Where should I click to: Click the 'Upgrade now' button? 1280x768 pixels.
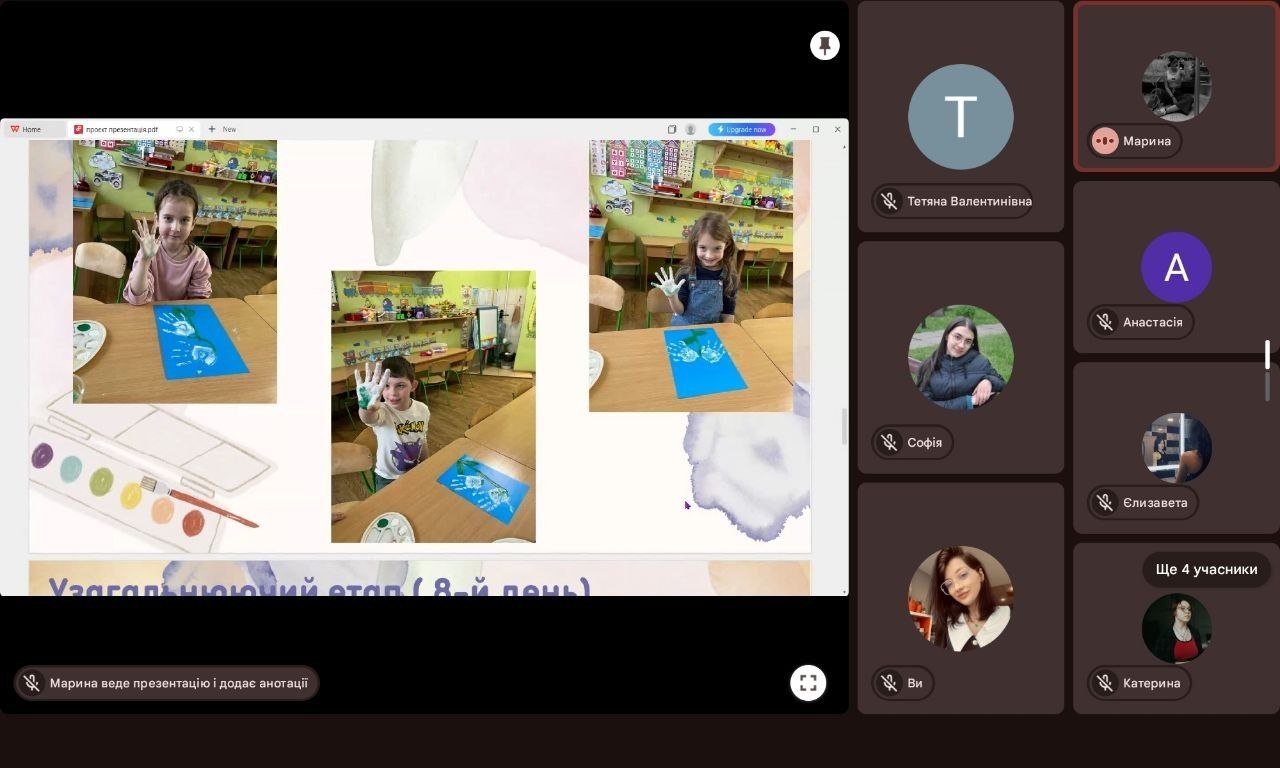click(x=741, y=129)
